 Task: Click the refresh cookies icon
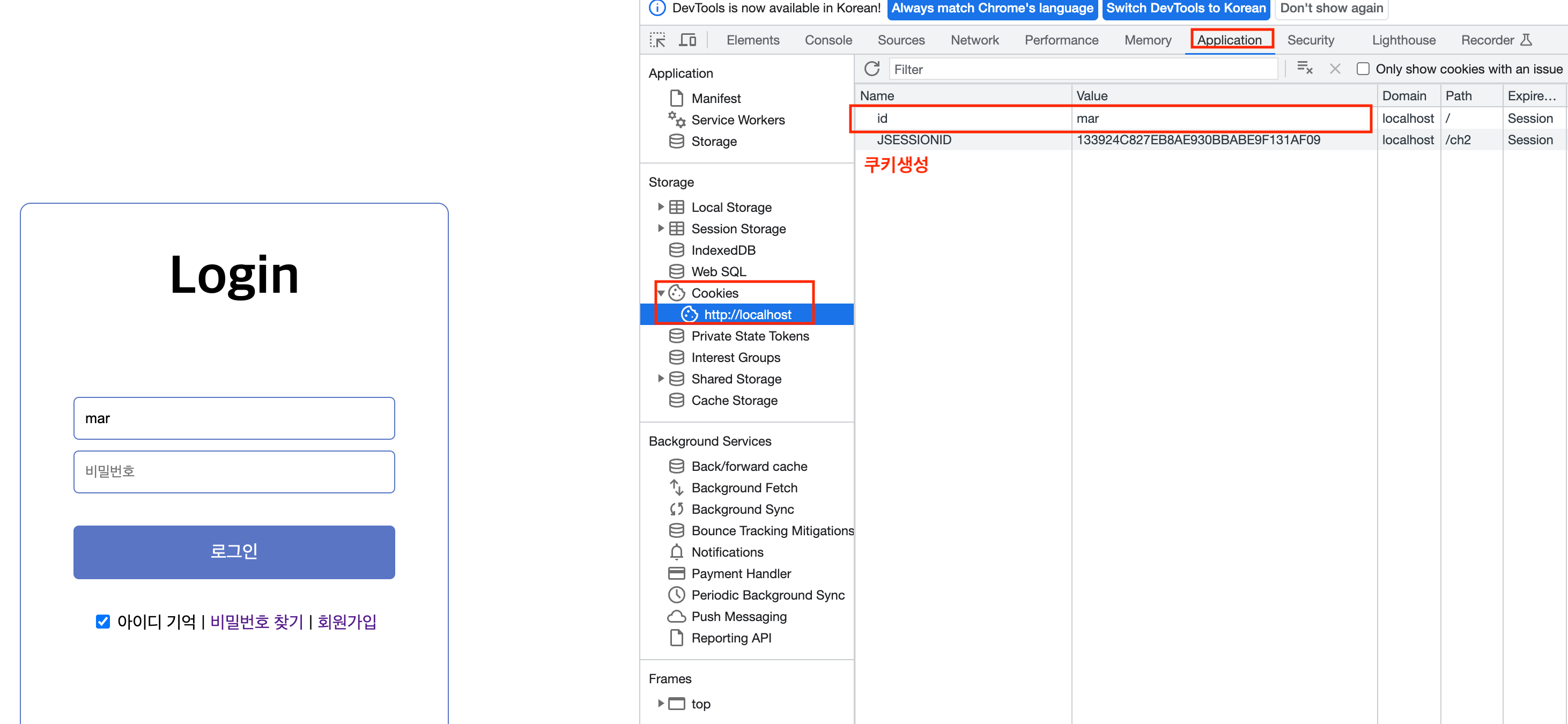tap(871, 69)
